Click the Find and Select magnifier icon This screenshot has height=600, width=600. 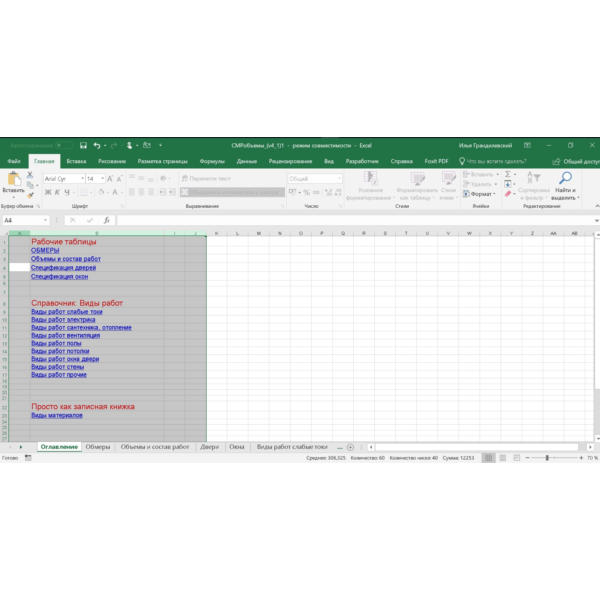tap(565, 178)
